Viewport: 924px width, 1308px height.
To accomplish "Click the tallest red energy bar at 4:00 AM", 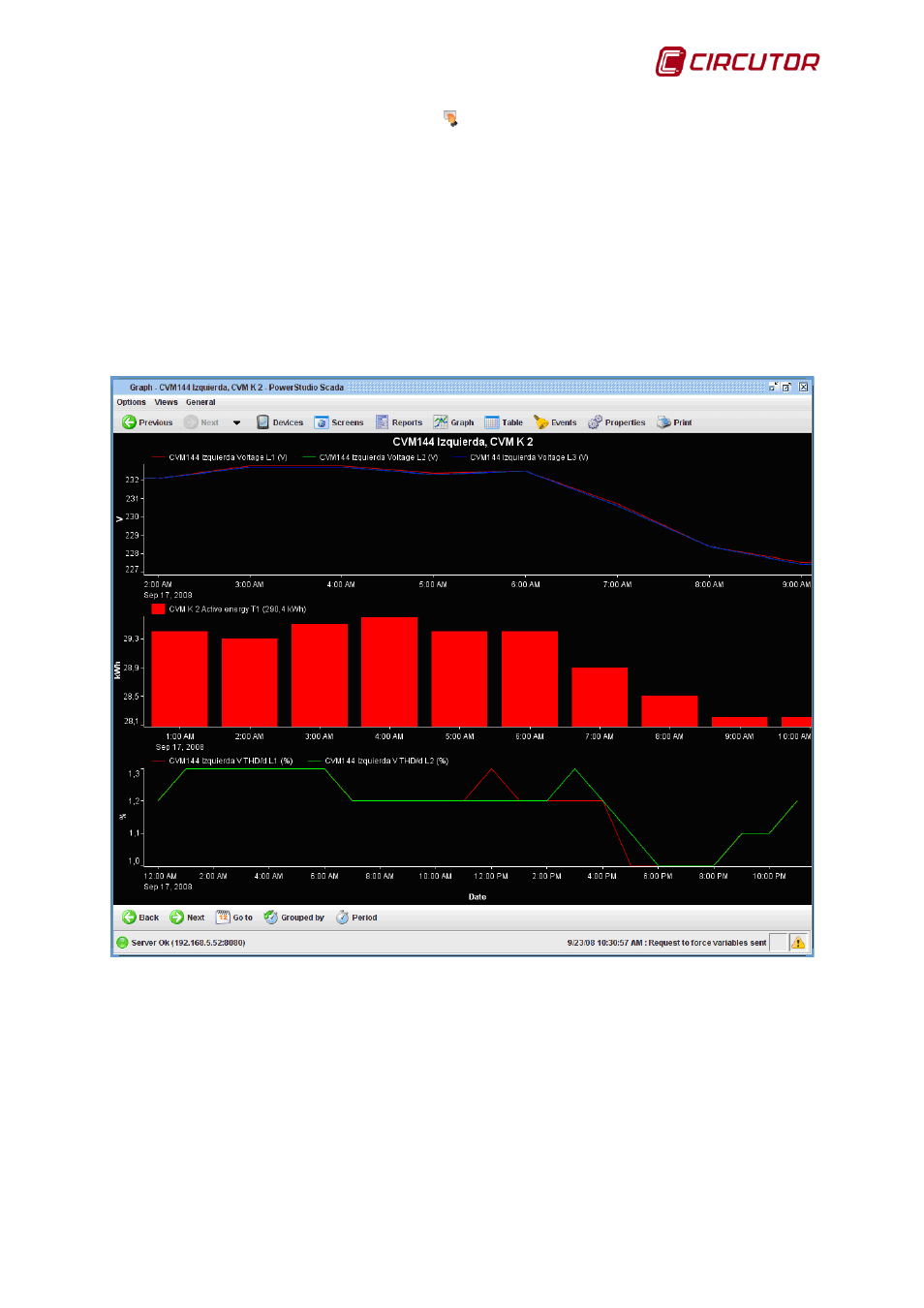I will coord(389,671).
